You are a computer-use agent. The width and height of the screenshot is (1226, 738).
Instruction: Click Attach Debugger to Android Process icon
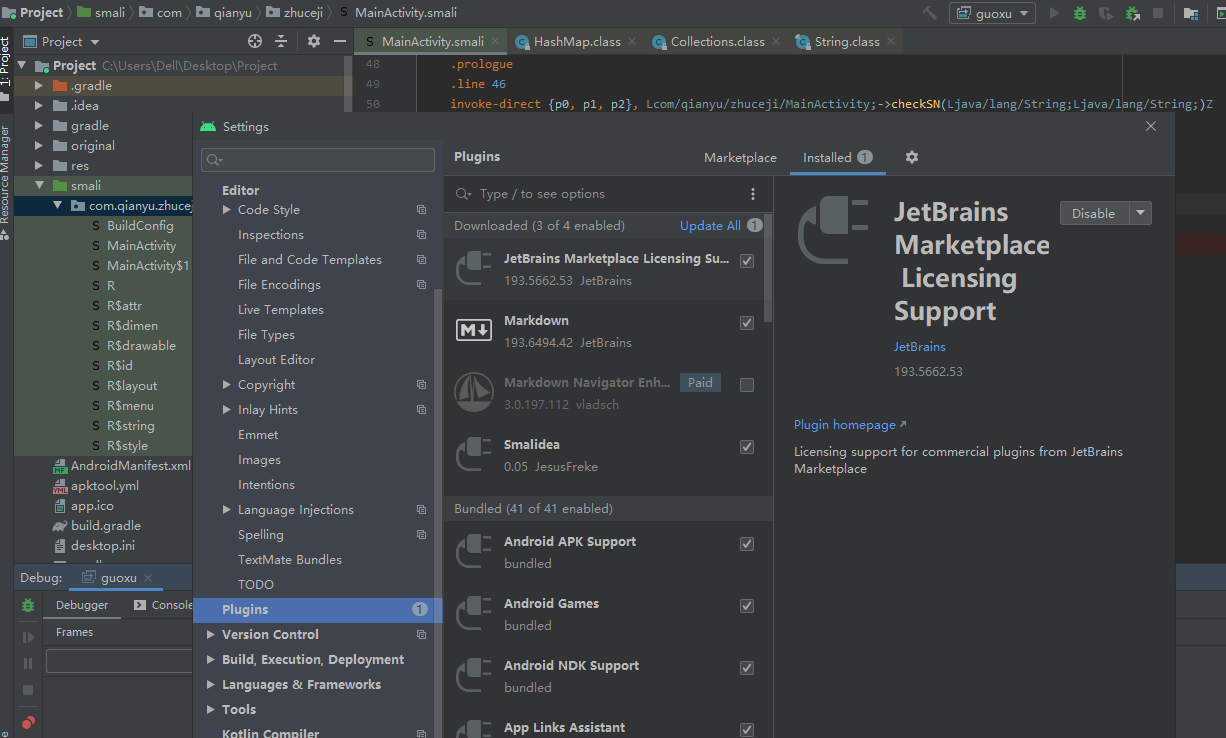click(1132, 13)
